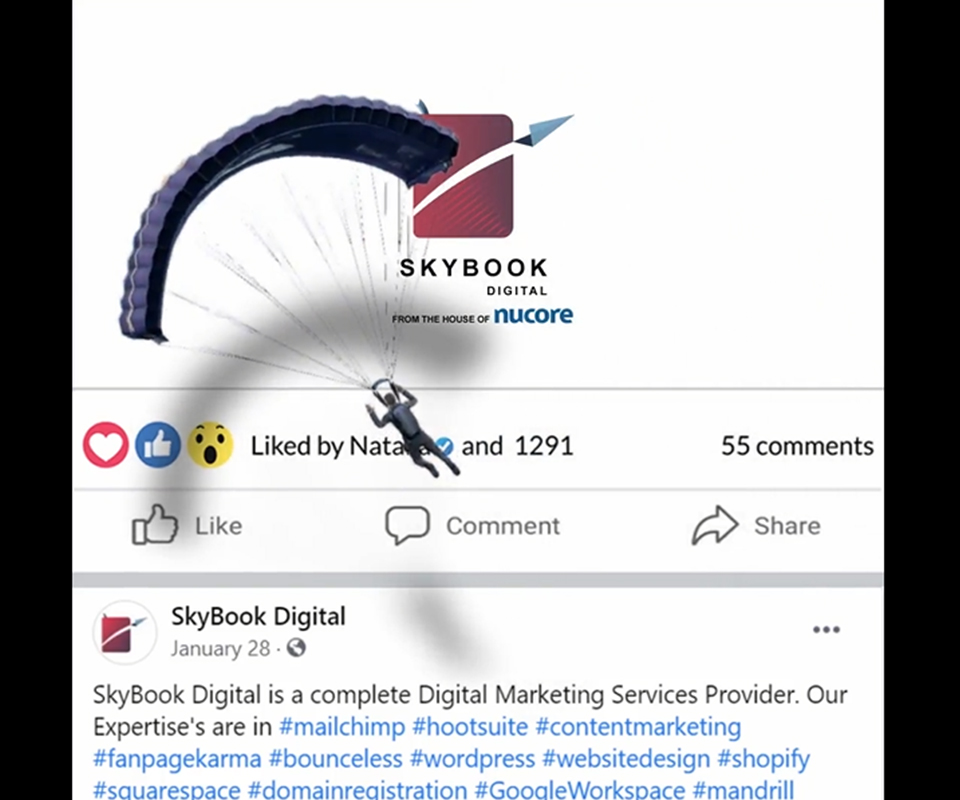Screen dimensions: 960x800
Task: Open the #contentmarketing hashtag
Action: (638, 727)
